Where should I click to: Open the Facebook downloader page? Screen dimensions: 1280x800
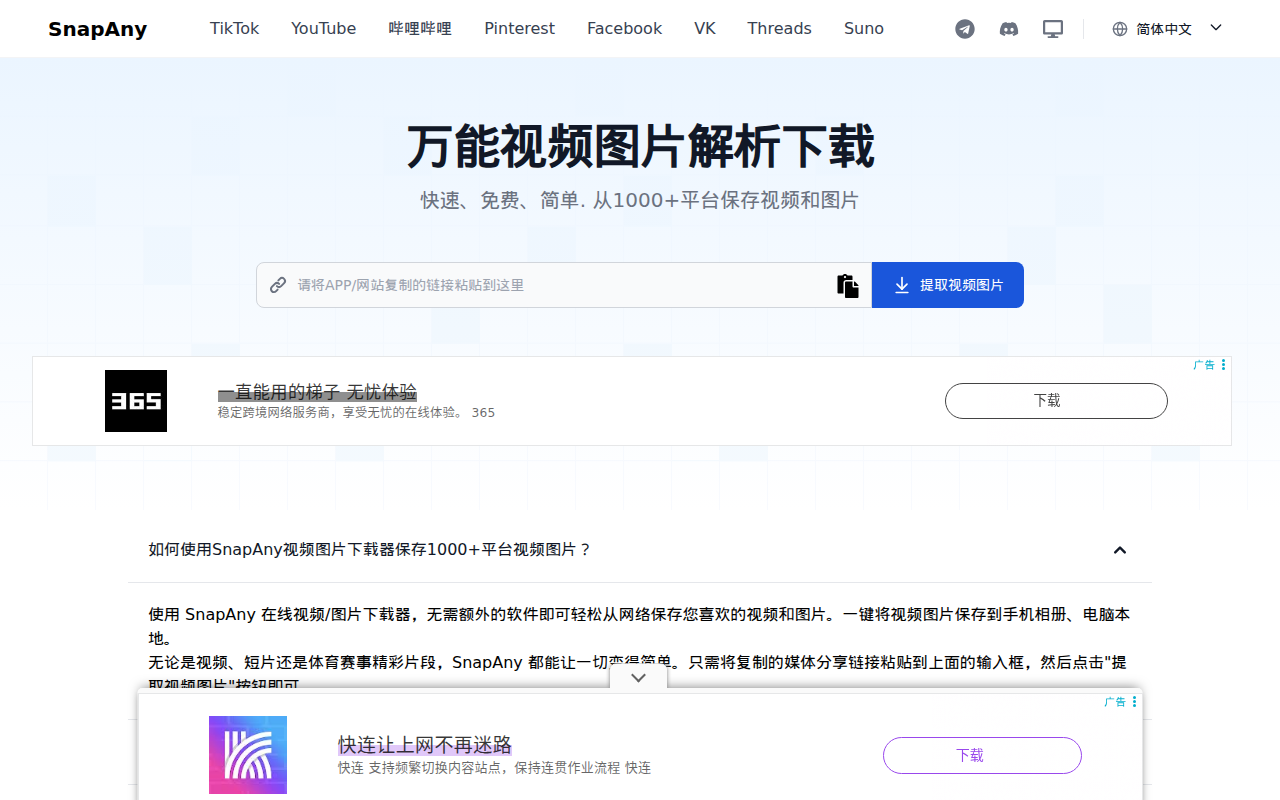click(624, 29)
